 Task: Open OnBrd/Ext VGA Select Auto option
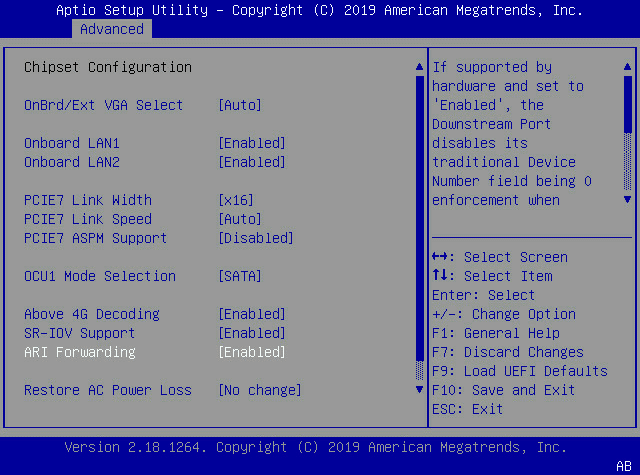pyautogui.click(x=240, y=105)
